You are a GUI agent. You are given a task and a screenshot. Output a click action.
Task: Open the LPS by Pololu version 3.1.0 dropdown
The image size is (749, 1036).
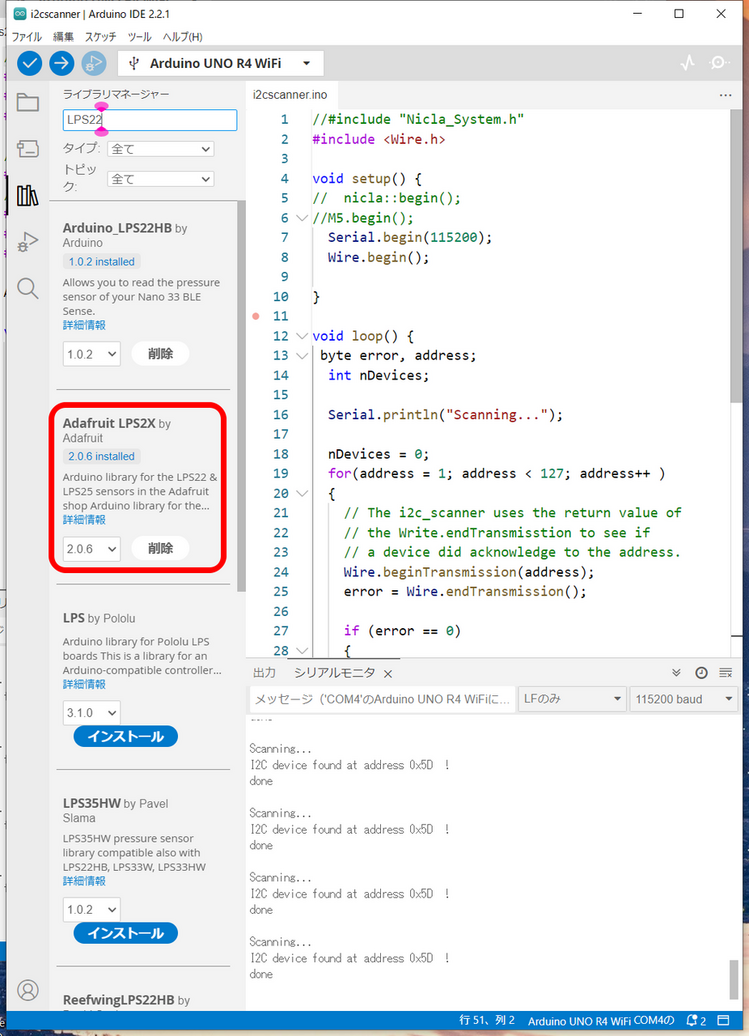pyautogui.click(x=92, y=713)
